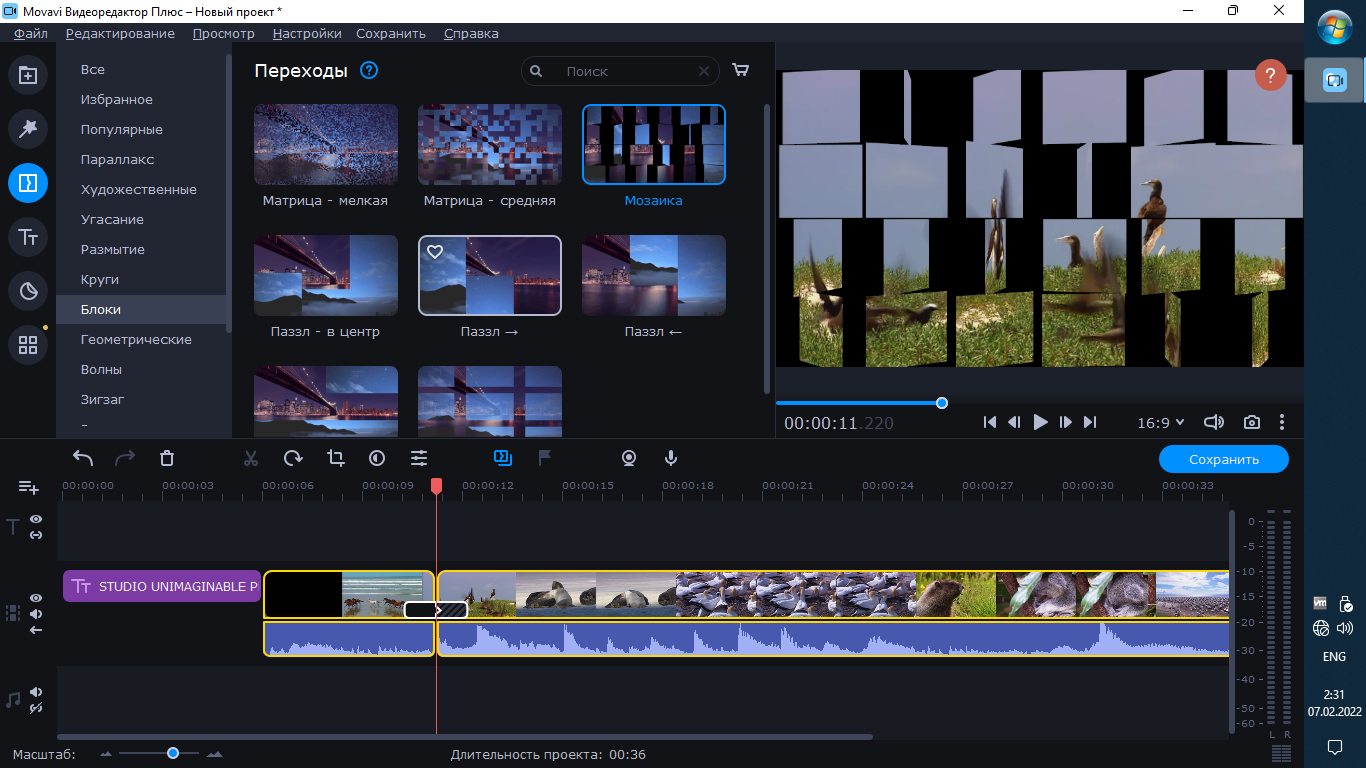Image resolution: width=1366 pixels, height=768 pixels.
Task: Mute the music audio track
Action: point(36,692)
